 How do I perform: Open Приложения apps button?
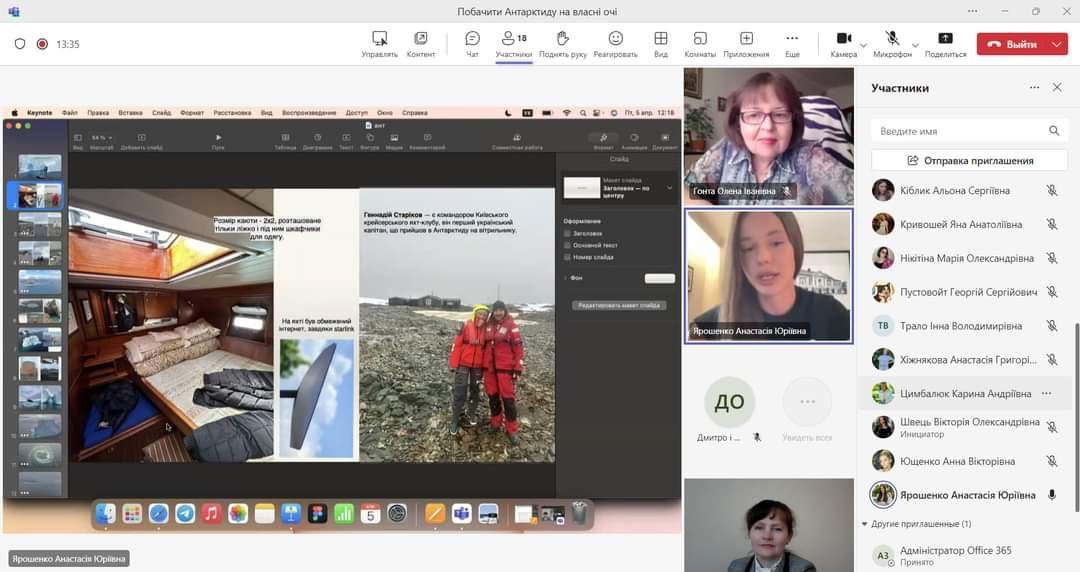[746, 43]
